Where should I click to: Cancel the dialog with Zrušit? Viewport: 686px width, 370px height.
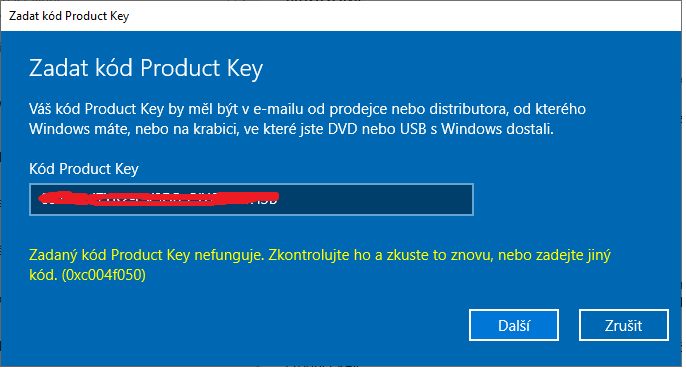tap(623, 325)
